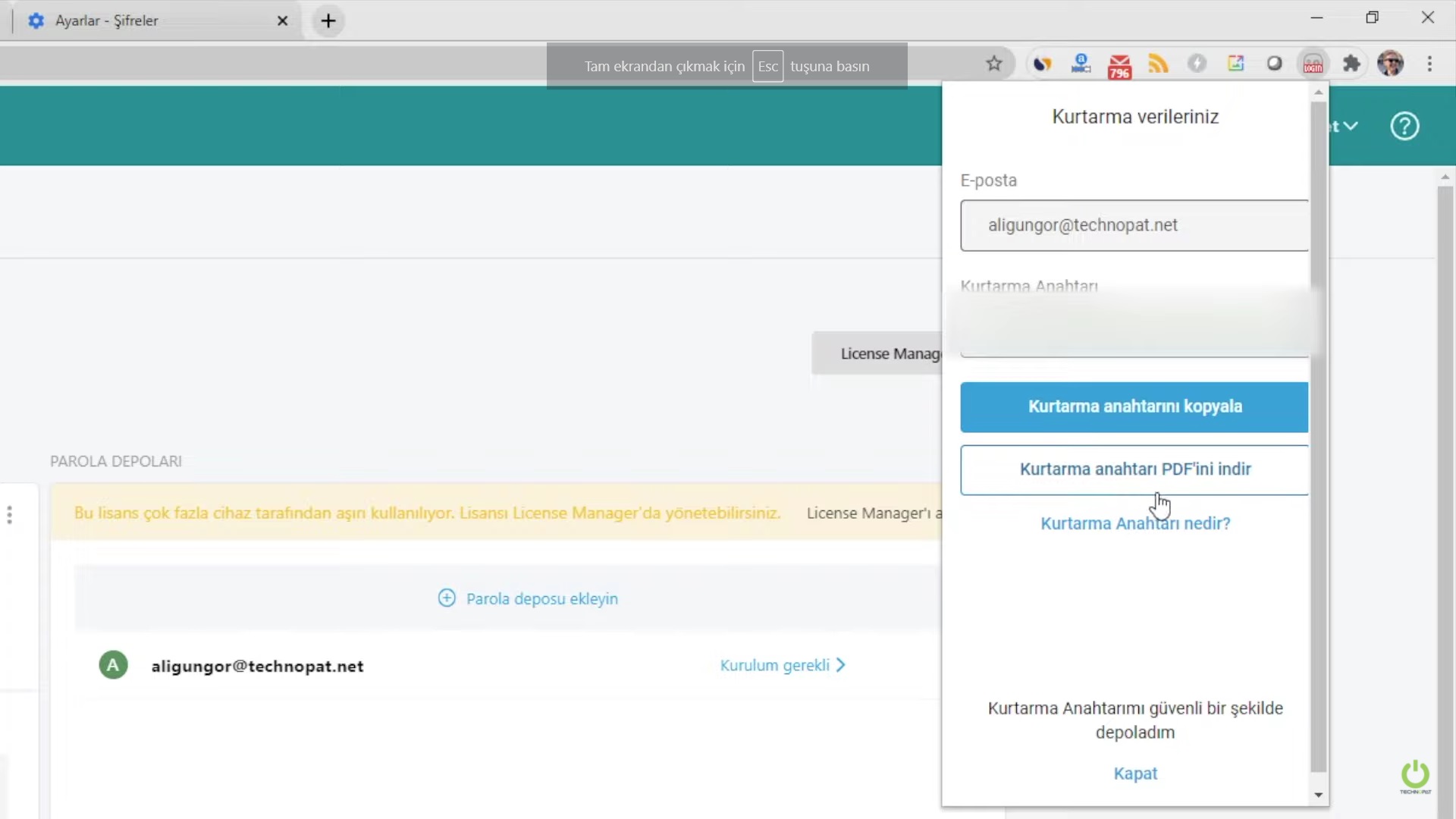Open a new browser tab
Viewport: 1456px width, 819px height.
tap(328, 20)
